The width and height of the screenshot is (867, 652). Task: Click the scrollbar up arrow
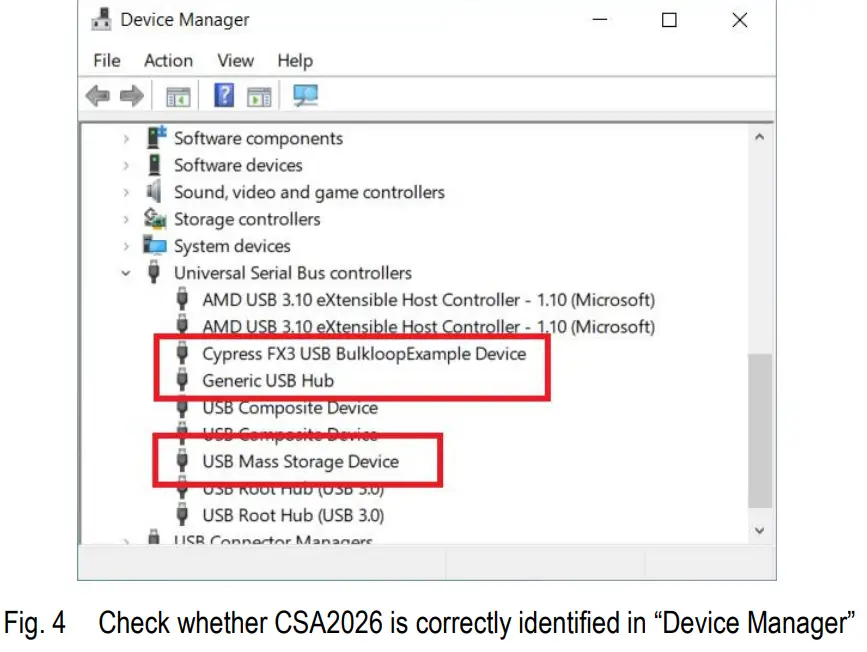(x=760, y=137)
